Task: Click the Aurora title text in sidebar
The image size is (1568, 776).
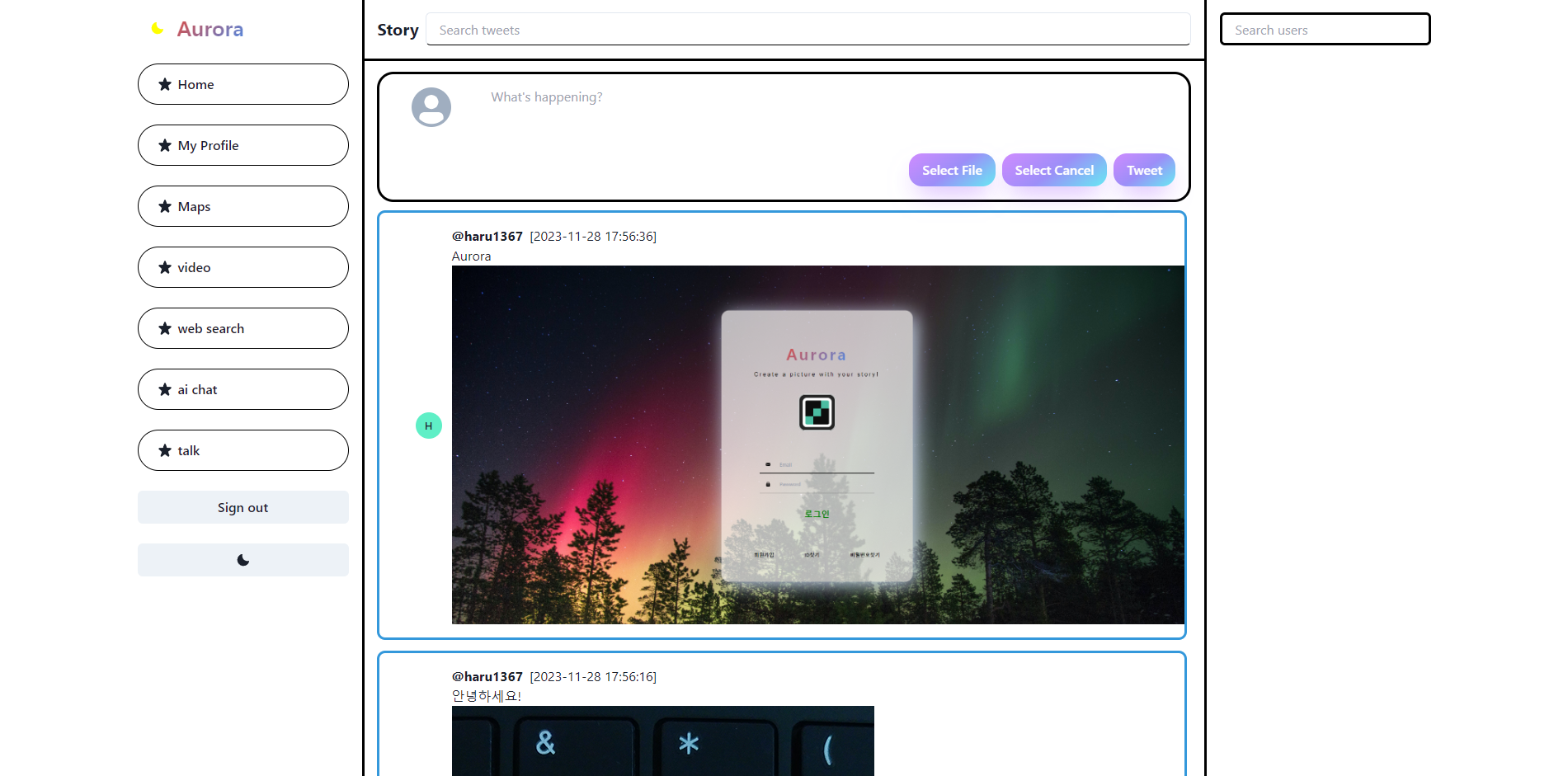Action: (210, 30)
